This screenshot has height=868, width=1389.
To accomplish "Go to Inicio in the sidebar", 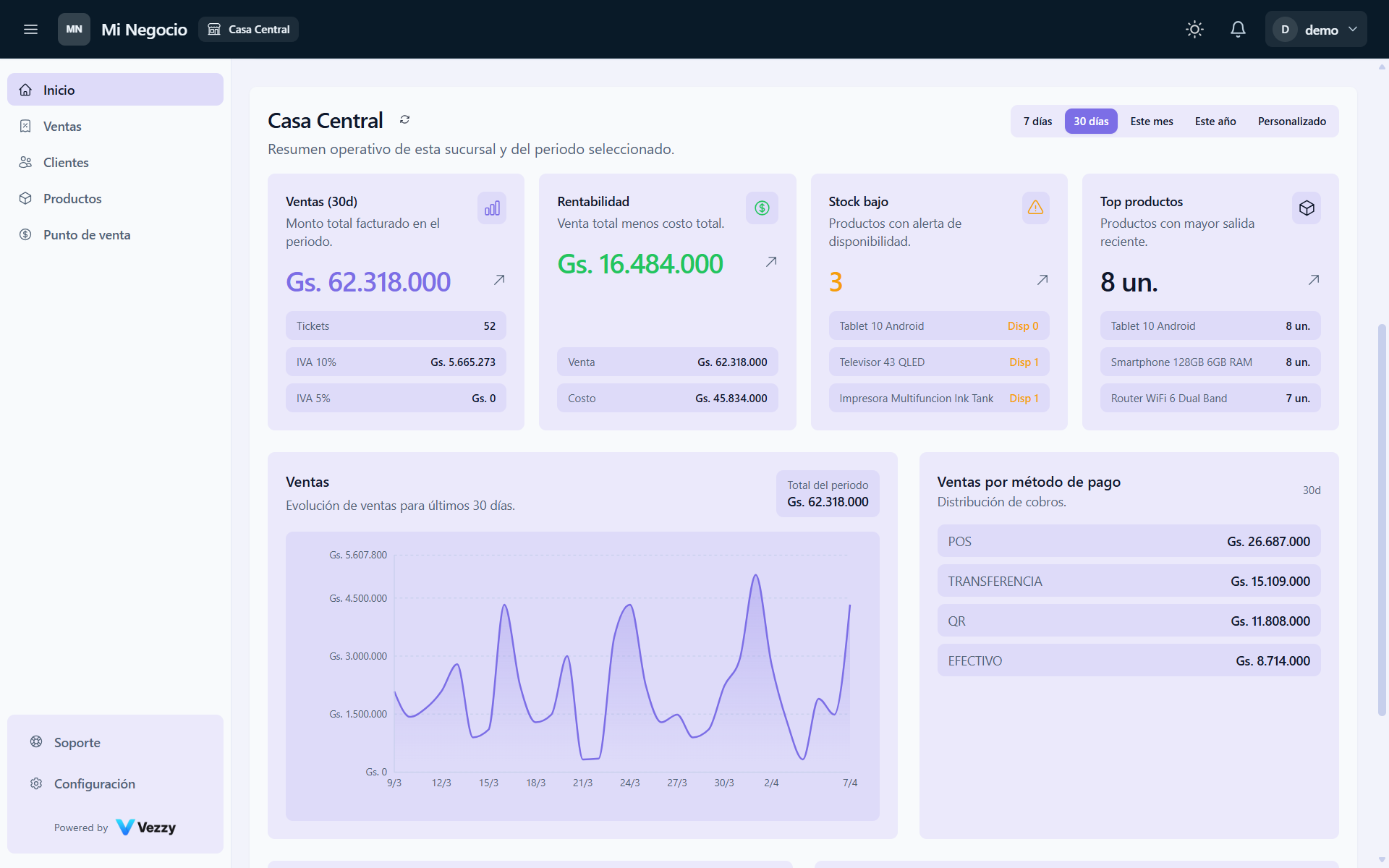I will pyautogui.click(x=115, y=90).
